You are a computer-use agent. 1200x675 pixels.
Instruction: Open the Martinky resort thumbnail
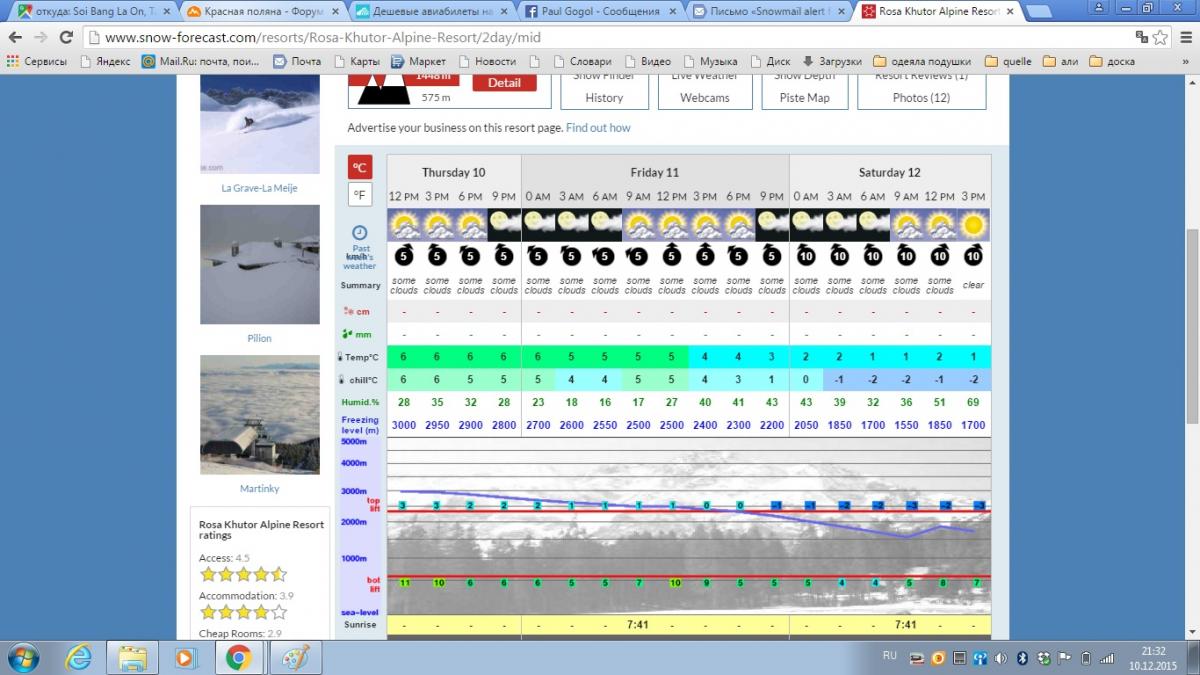(x=259, y=415)
